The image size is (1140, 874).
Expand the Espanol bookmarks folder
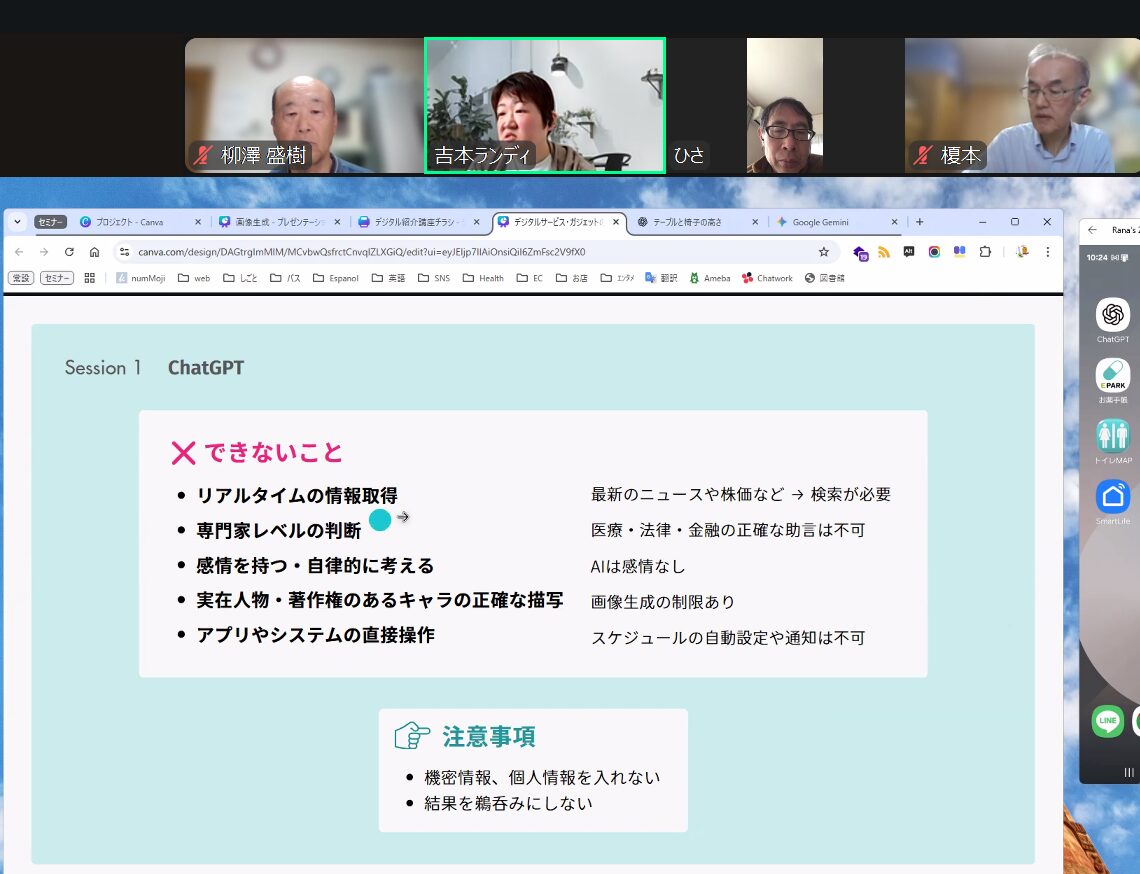(x=335, y=278)
